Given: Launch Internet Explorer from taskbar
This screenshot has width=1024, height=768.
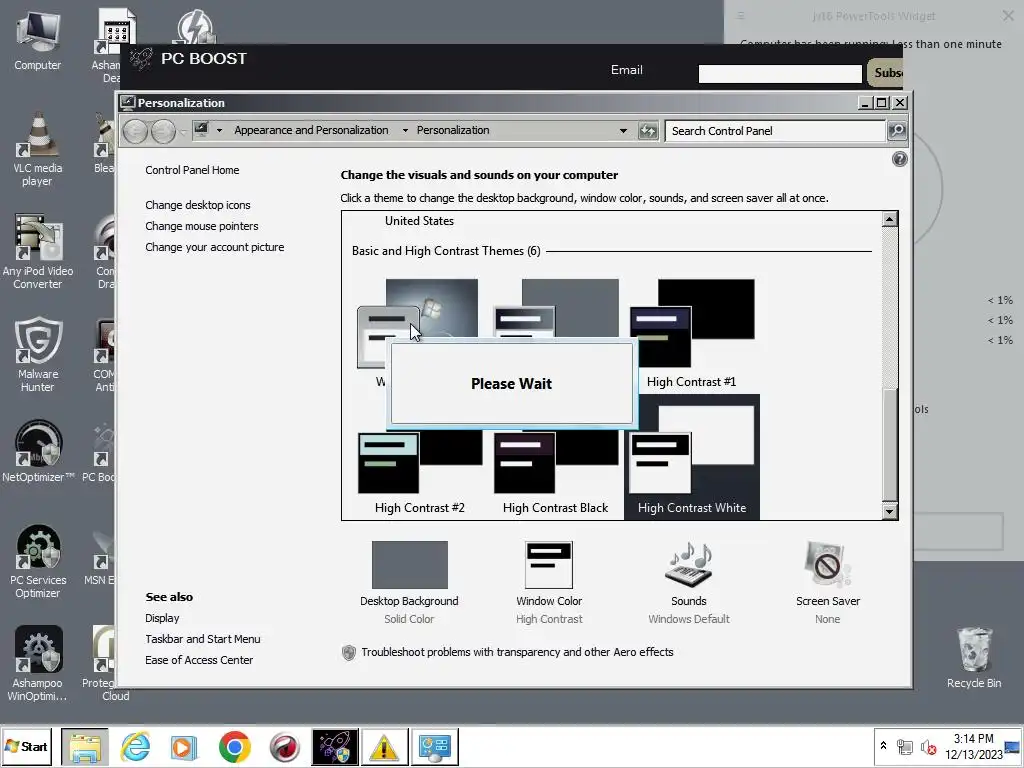Looking at the screenshot, I should point(135,746).
